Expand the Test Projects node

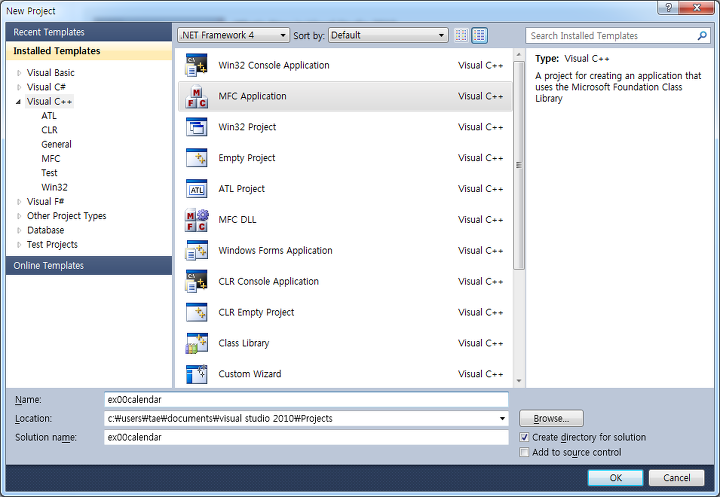19,245
